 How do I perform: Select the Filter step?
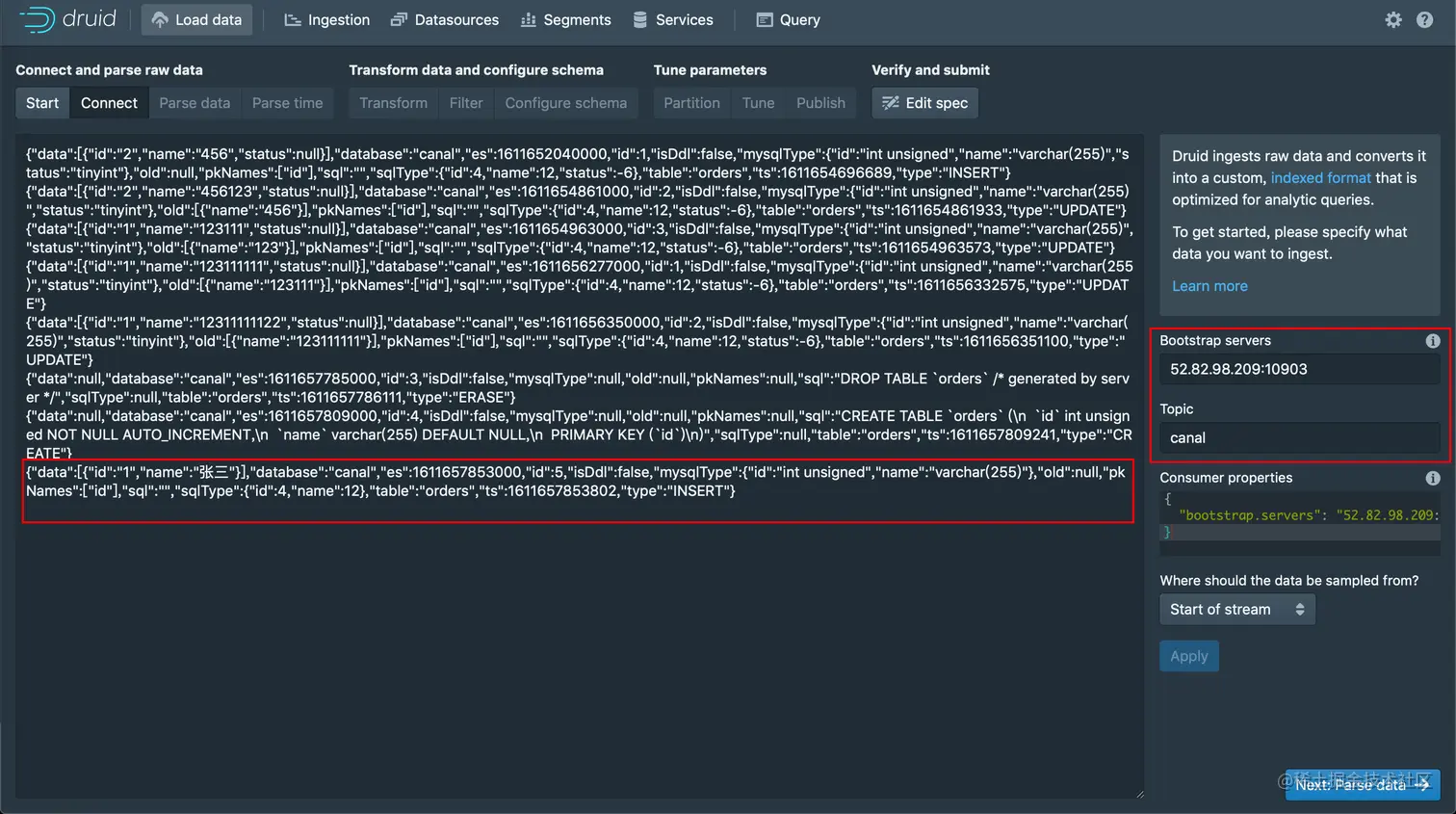click(x=466, y=103)
